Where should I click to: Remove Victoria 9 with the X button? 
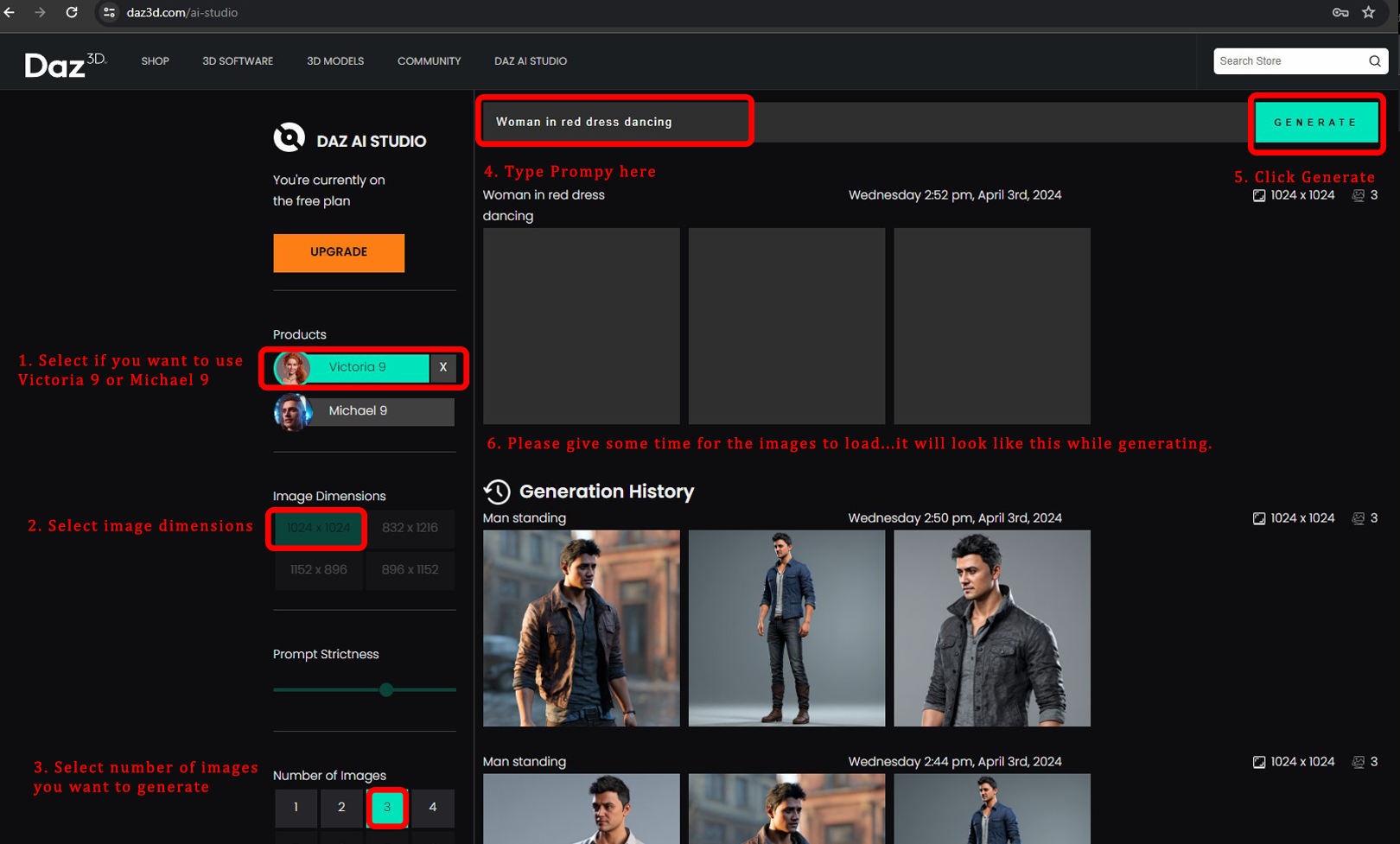point(443,367)
